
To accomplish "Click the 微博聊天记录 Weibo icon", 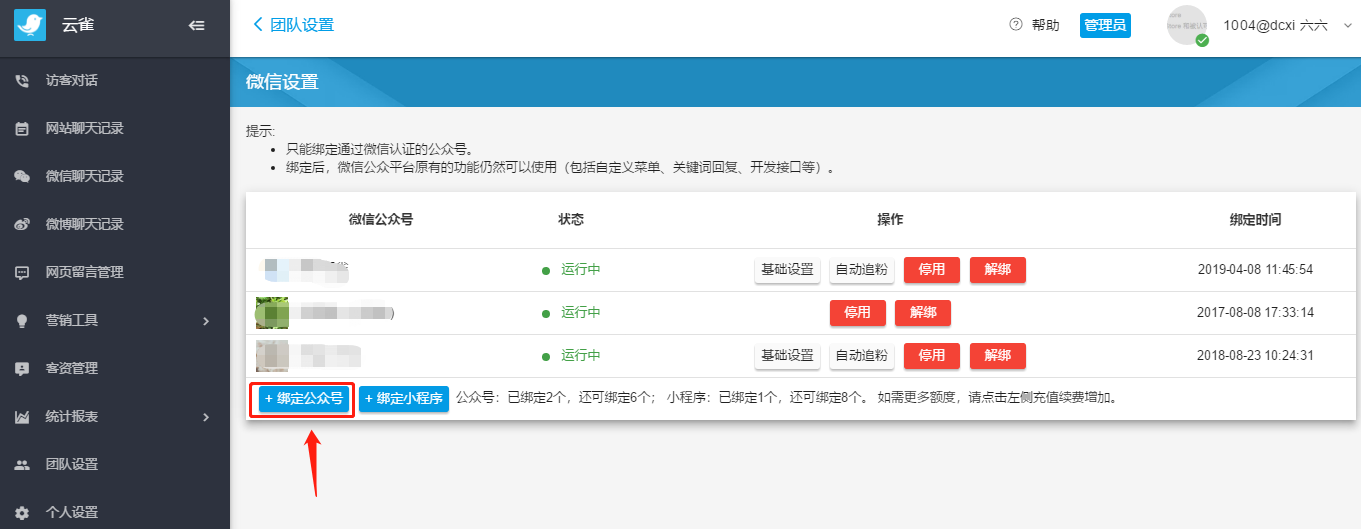I will click(22, 225).
